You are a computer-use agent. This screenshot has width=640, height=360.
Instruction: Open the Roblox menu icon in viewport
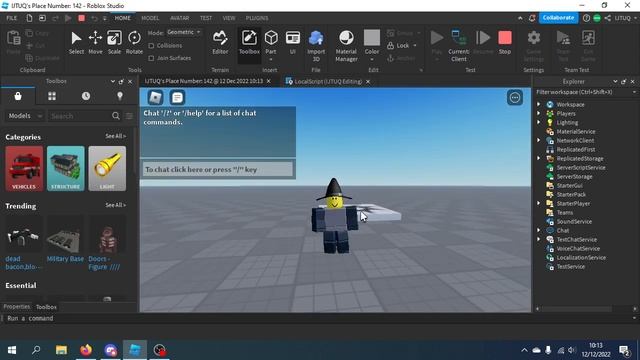pos(156,98)
